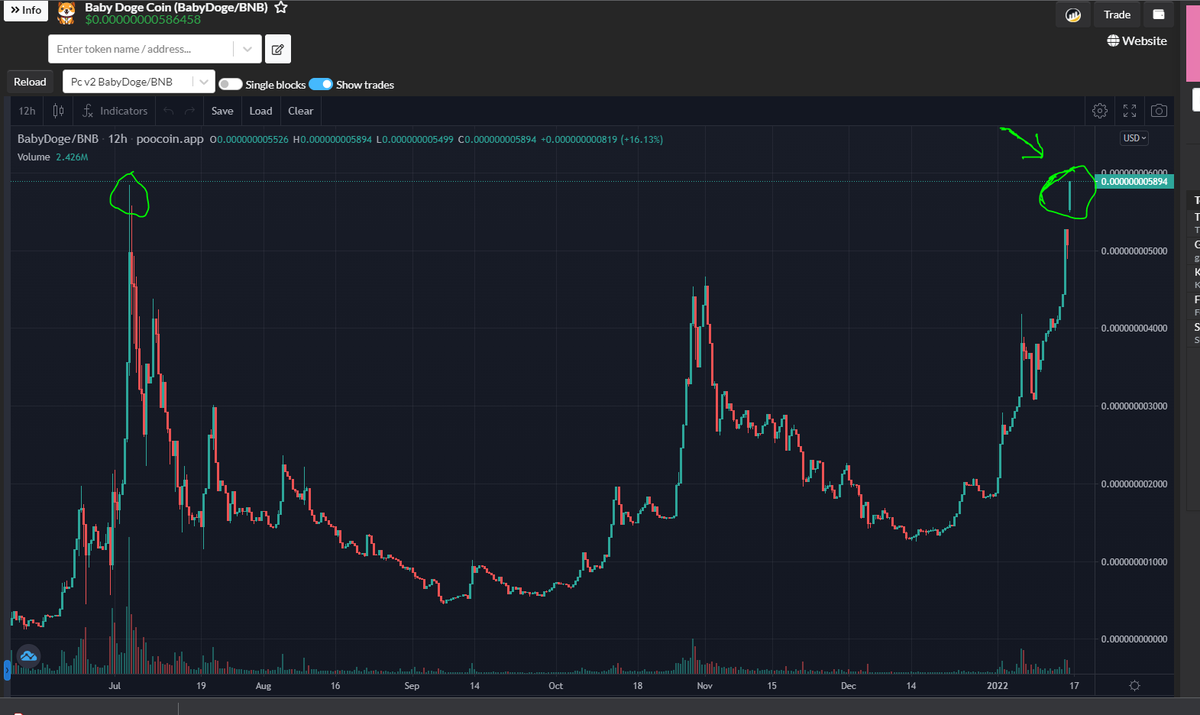Reload the chart data
This screenshot has width=1200, height=715.
(x=29, y=82)
